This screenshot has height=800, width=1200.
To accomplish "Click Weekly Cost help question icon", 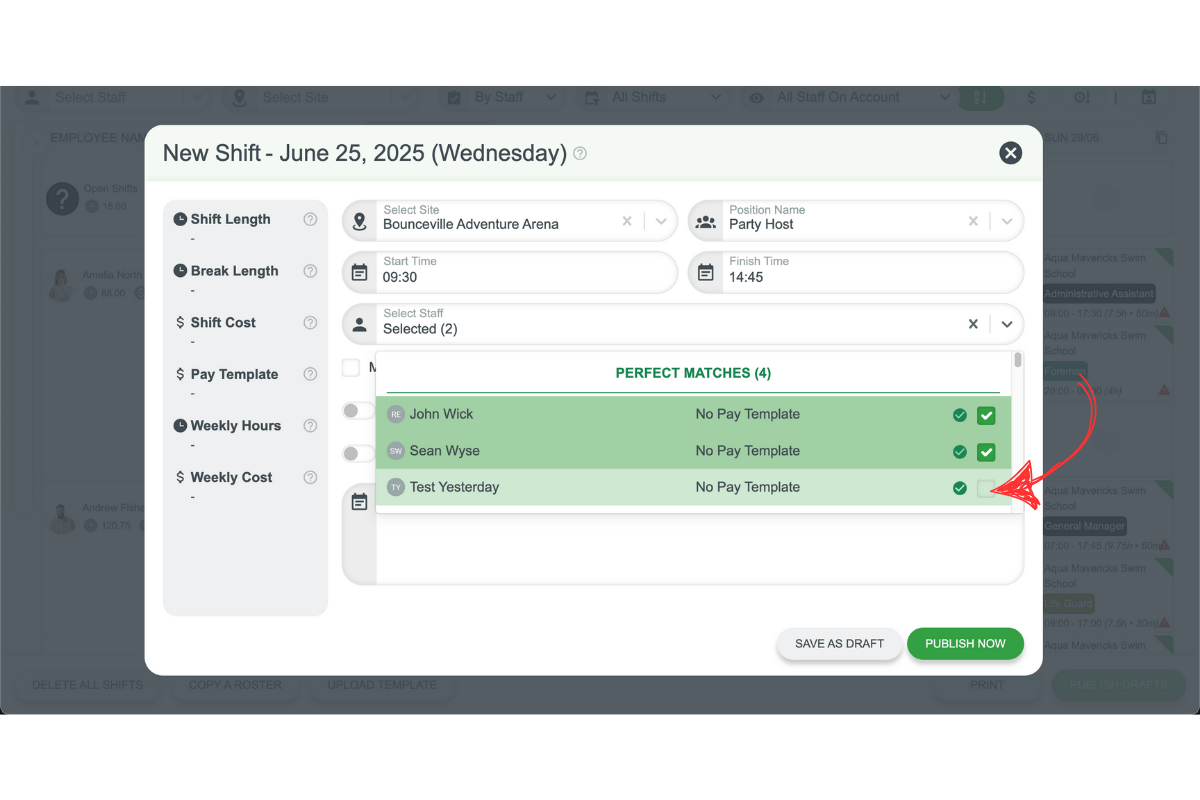I will tap(310, 477).
